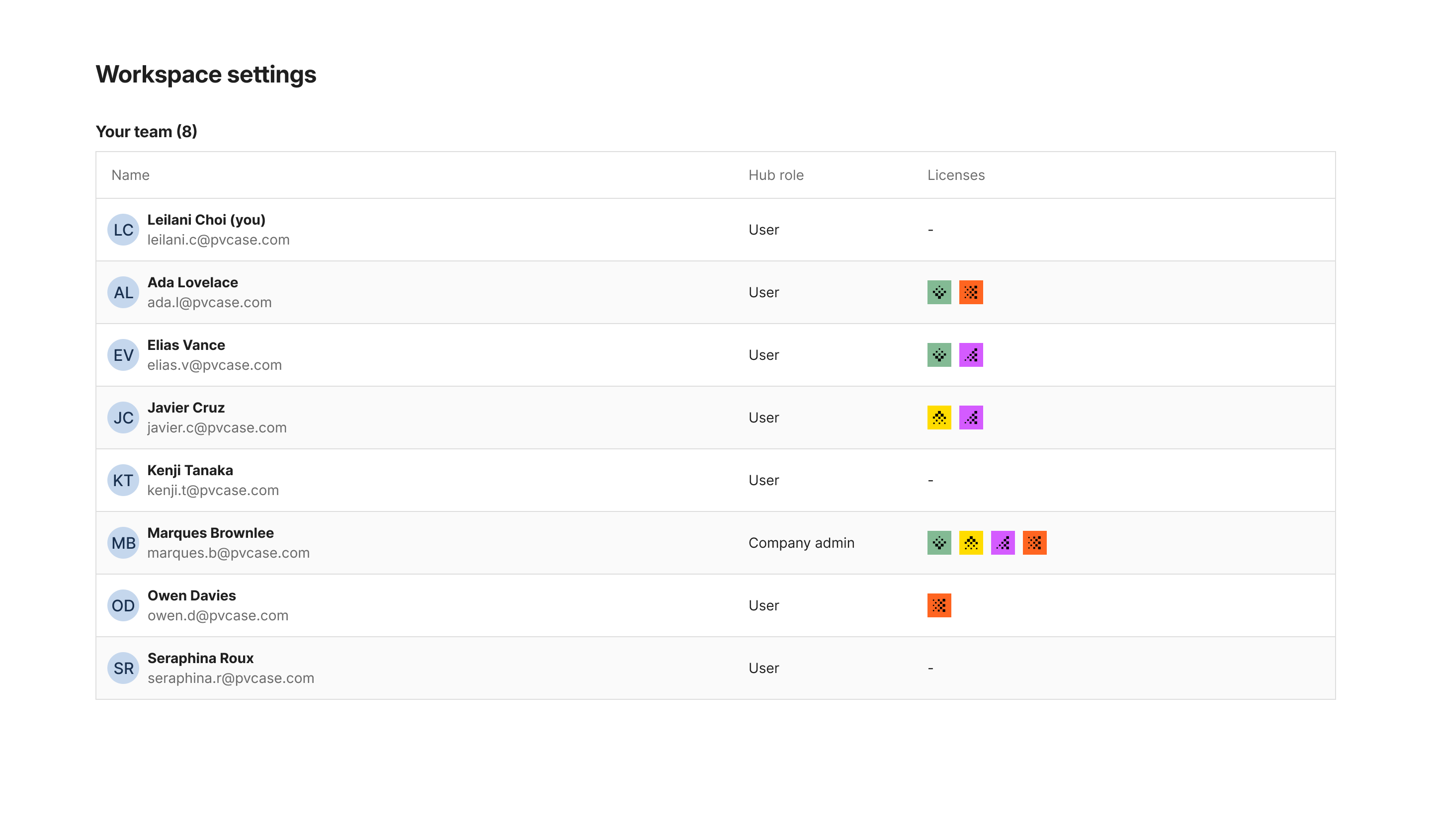1429x840 pixels.
Task: Select the Company admin role for Marques Brownlee
Action: 801,543
